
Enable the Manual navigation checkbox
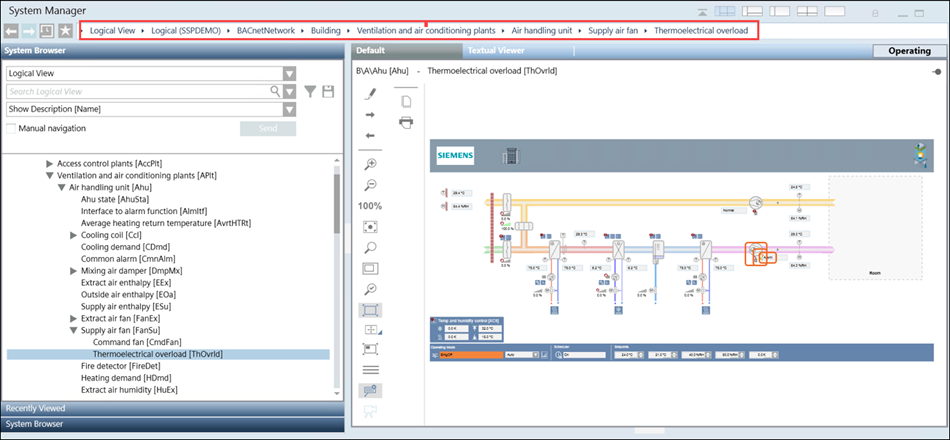(x=11, y=128)
